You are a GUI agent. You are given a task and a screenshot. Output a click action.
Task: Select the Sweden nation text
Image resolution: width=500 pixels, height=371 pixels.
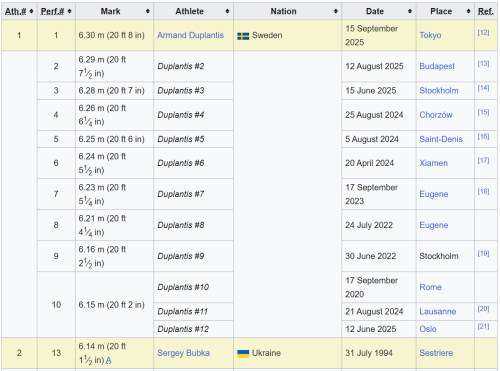click(x=267, y=35)
